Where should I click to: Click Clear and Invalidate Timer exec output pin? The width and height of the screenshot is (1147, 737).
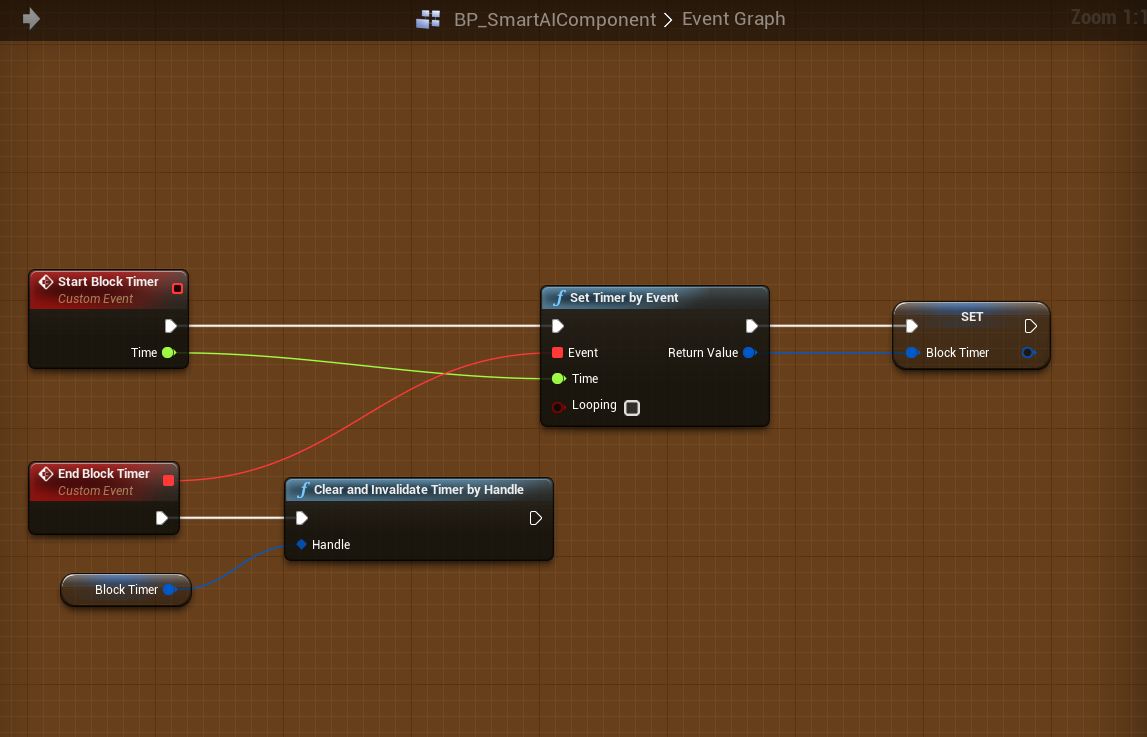coord(535,518)
